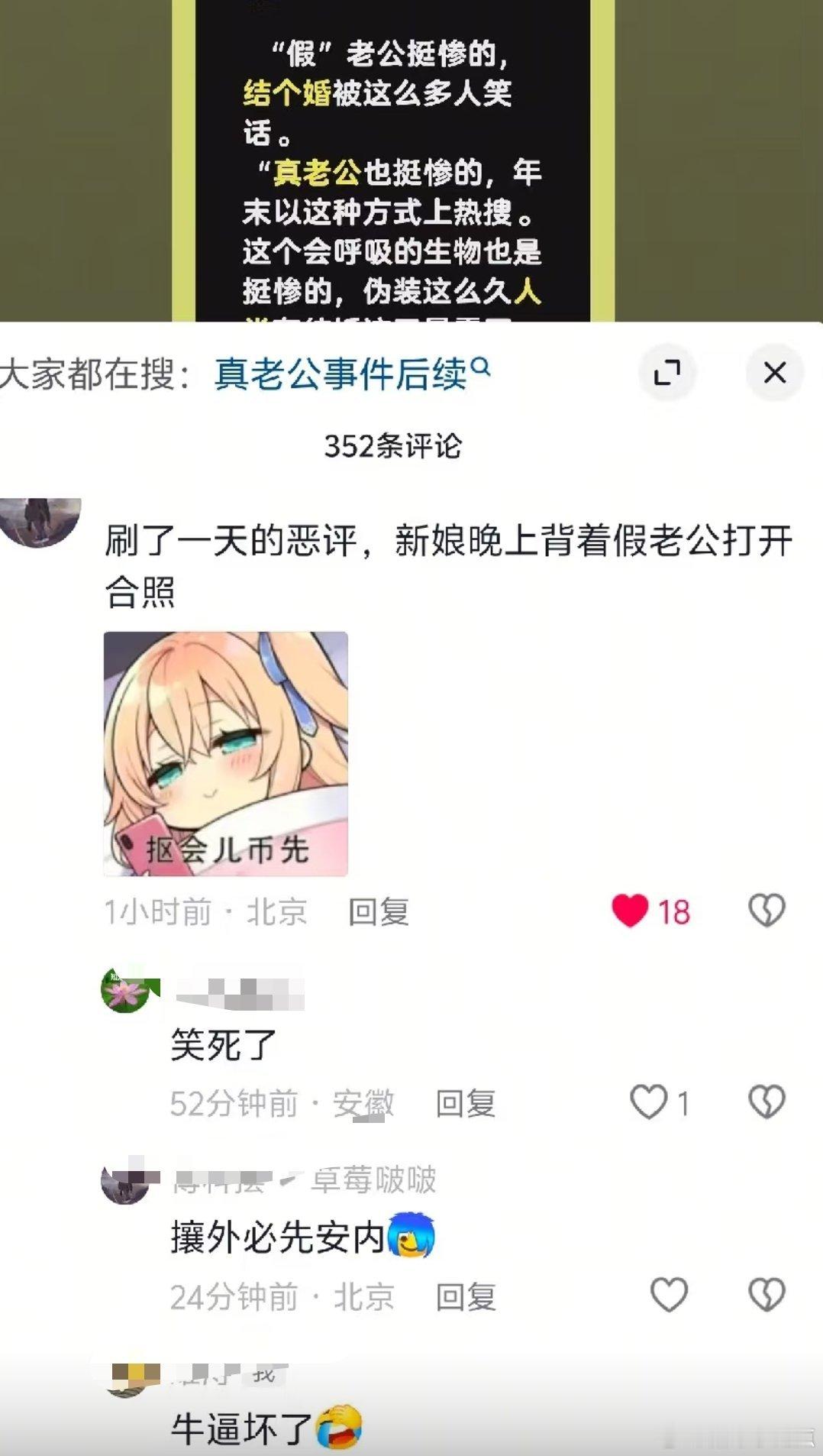The height and width of the screenshot is (1456, 823).
Task: Open the anime girl sticker image
Action: point(226,753)
